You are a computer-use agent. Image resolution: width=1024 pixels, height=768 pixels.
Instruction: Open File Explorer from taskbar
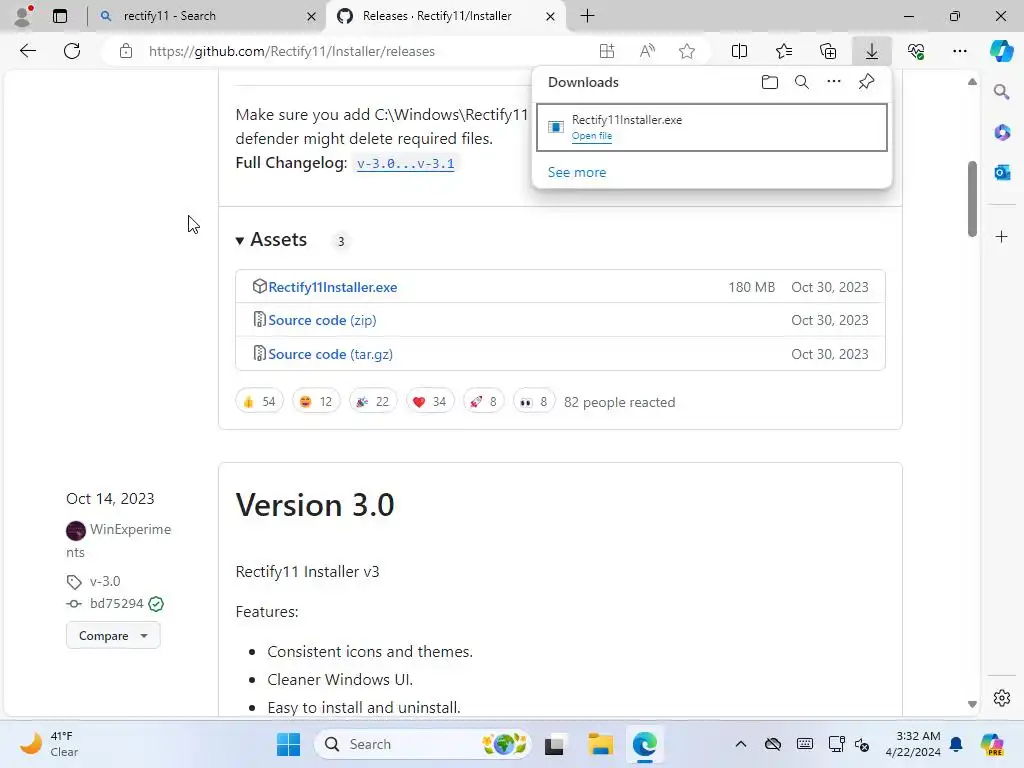(600, 744)
